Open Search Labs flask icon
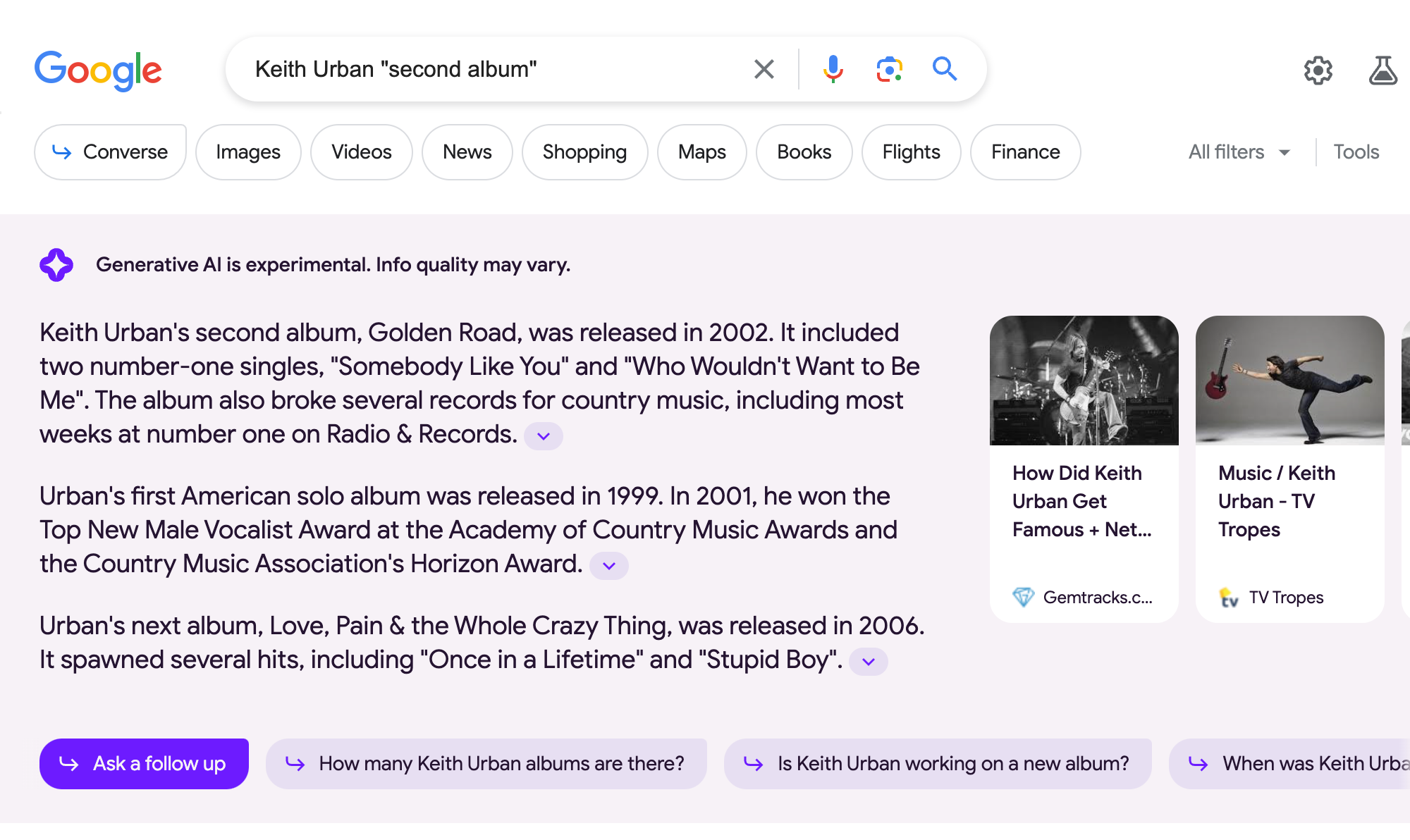 (x=1383, y=70)
